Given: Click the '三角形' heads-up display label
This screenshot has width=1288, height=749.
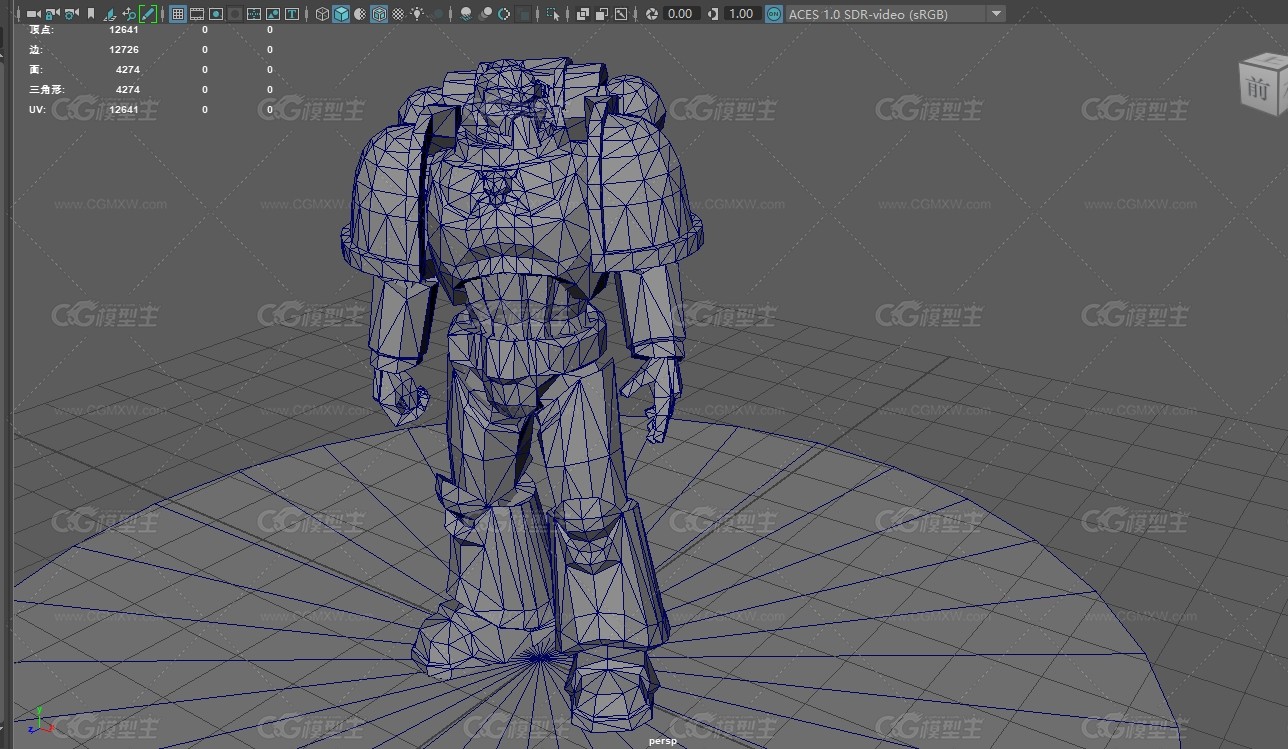Looking at the screenshot, I should coord(47,90).
